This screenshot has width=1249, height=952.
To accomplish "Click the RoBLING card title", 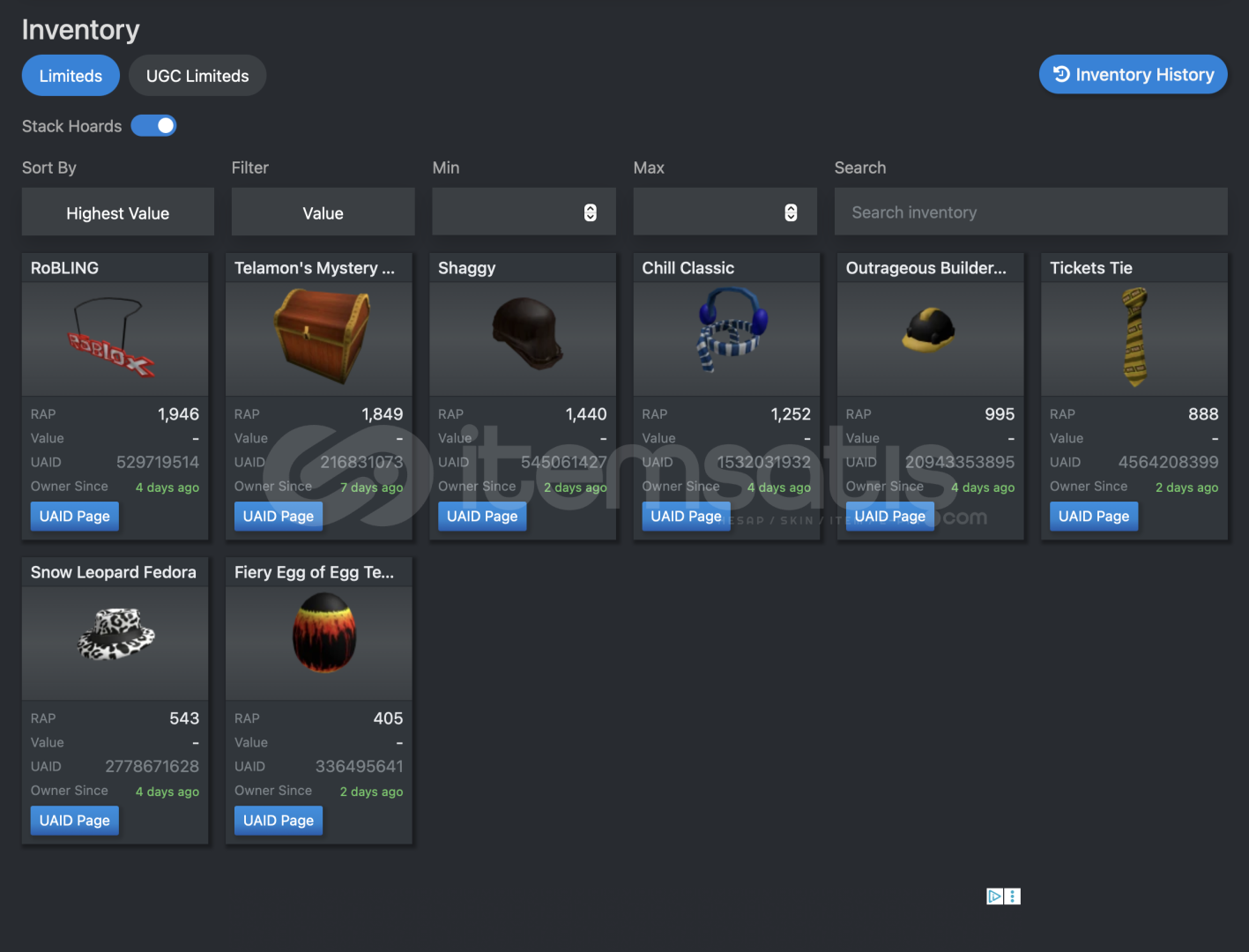I will (64, 268).
